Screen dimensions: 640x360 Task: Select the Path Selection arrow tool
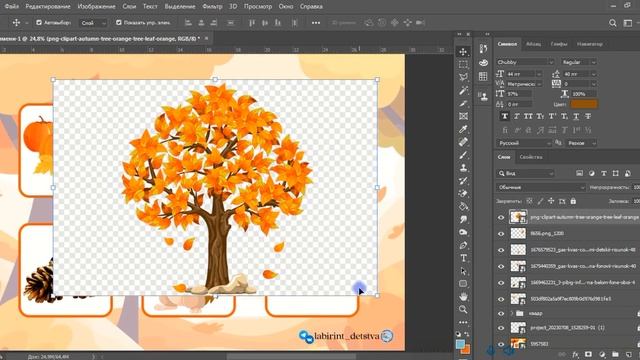coord(463,271)
